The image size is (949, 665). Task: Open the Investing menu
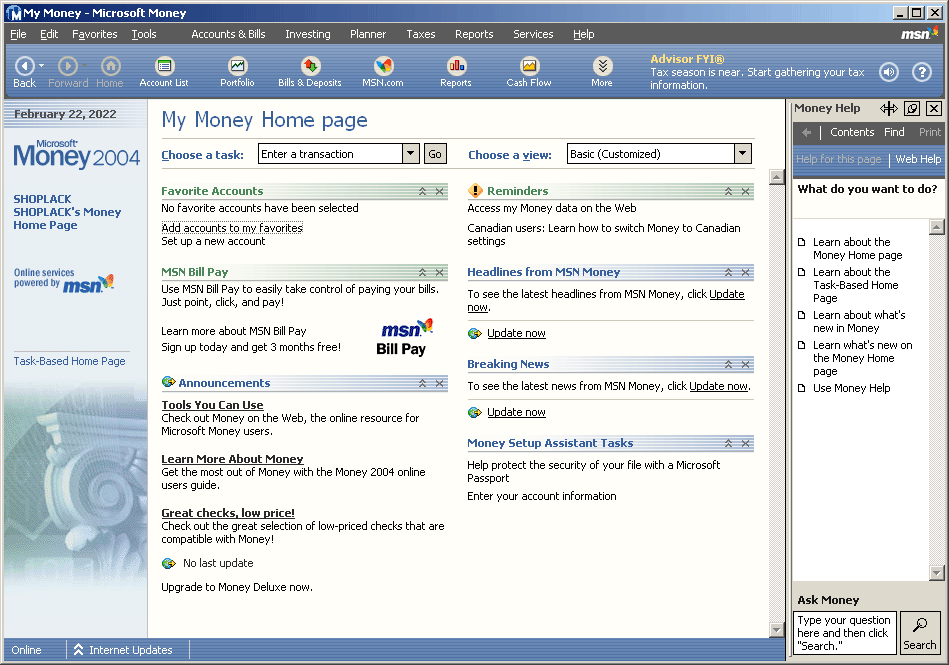click(x=307, y=34)
